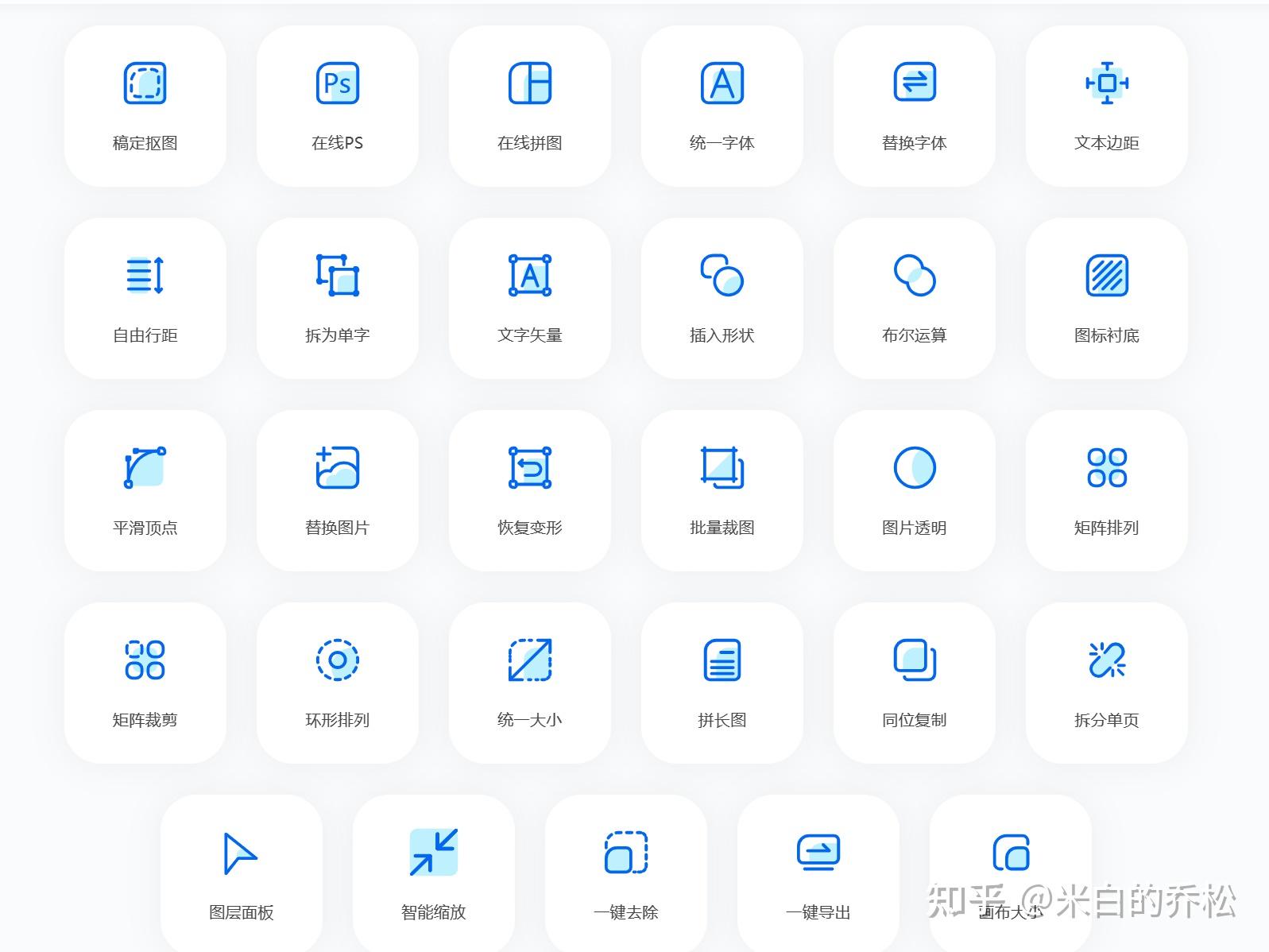1269x952 pixels.
Task: Choose the 一键去除 one-click remove icon
Action: [x=626, y=853]
